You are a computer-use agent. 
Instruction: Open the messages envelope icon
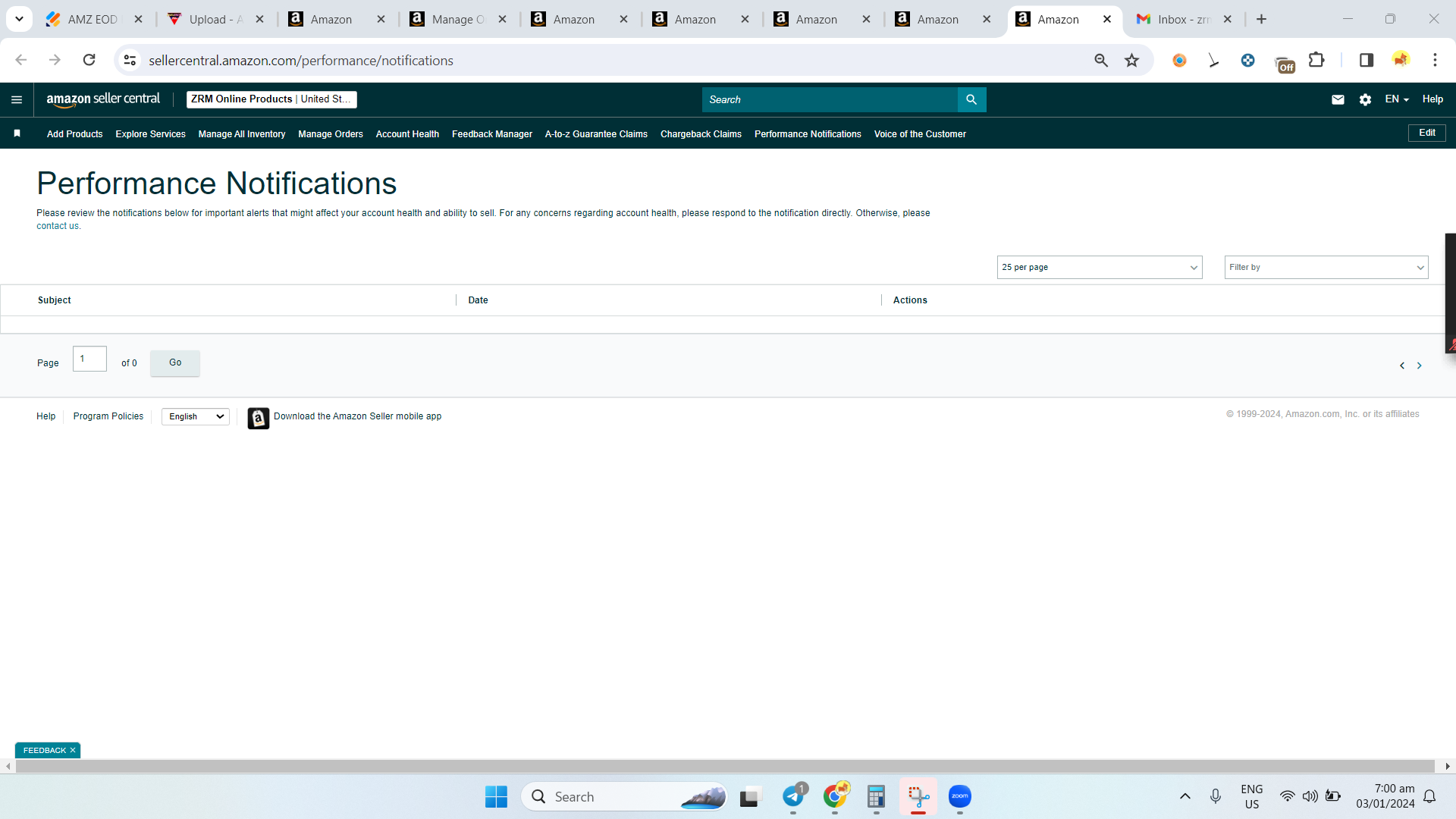[x=1338, y=99]
